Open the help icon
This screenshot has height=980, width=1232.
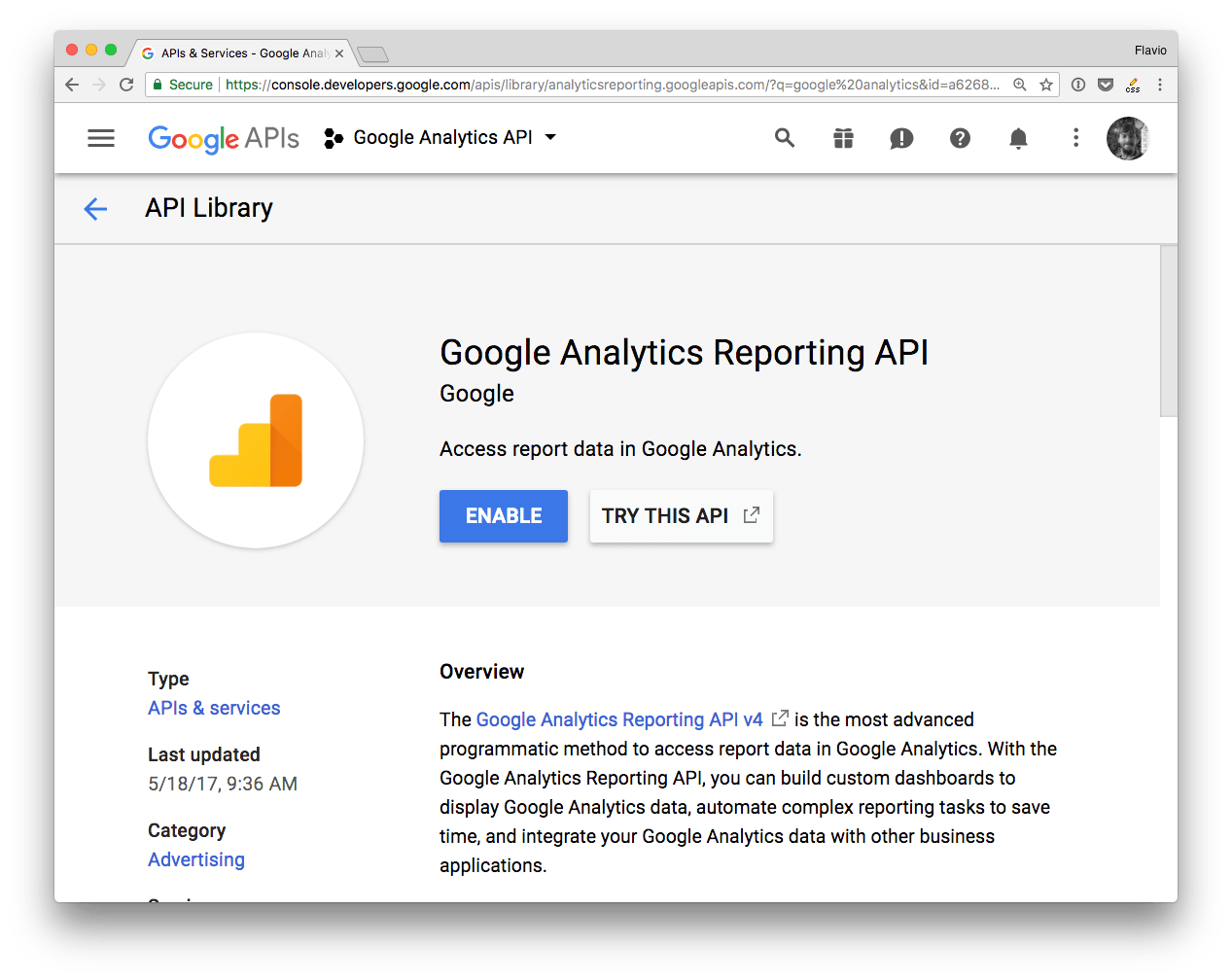click(960, 138)
